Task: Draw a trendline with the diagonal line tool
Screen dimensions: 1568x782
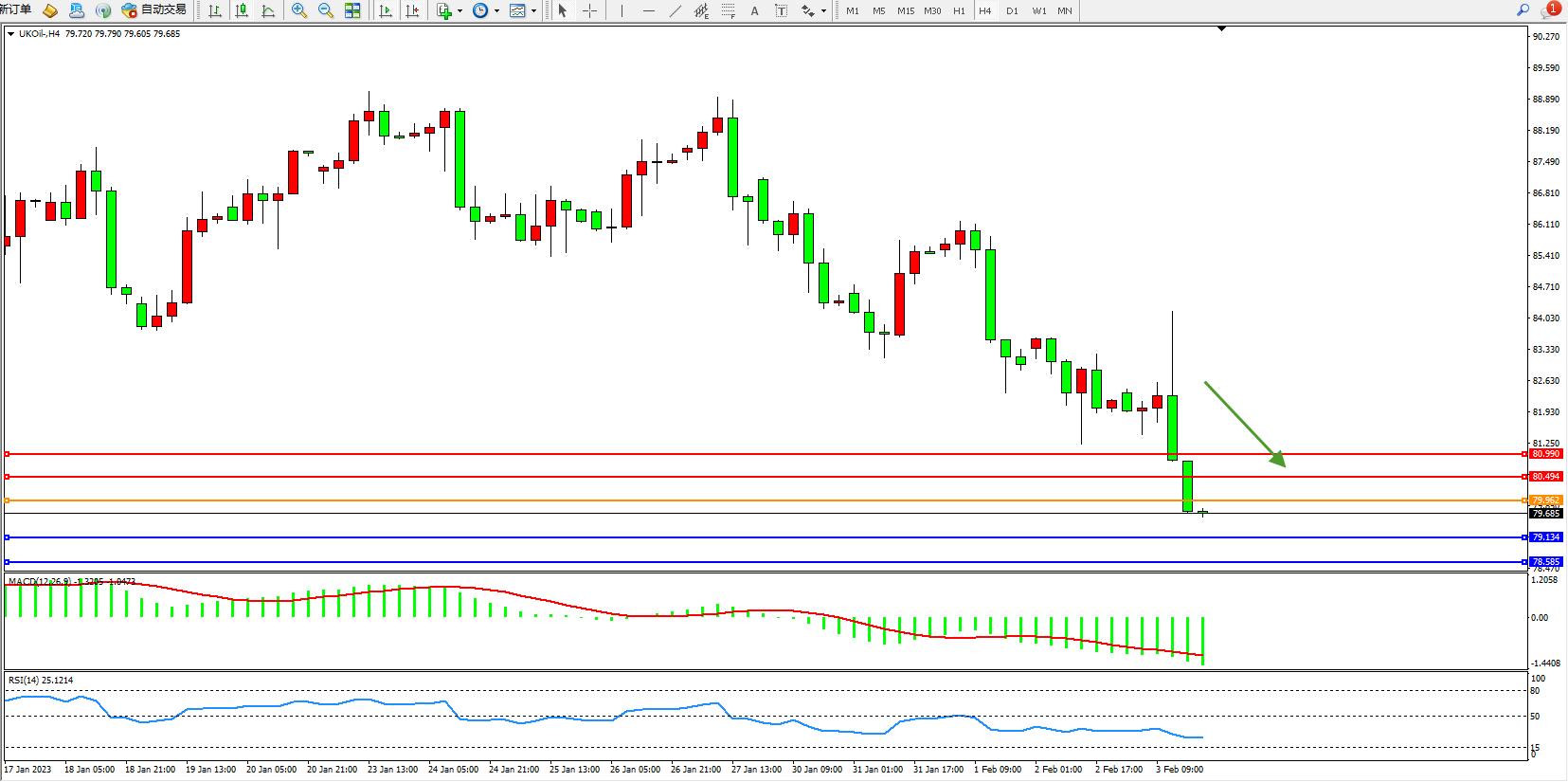Action: pos(675,10)
